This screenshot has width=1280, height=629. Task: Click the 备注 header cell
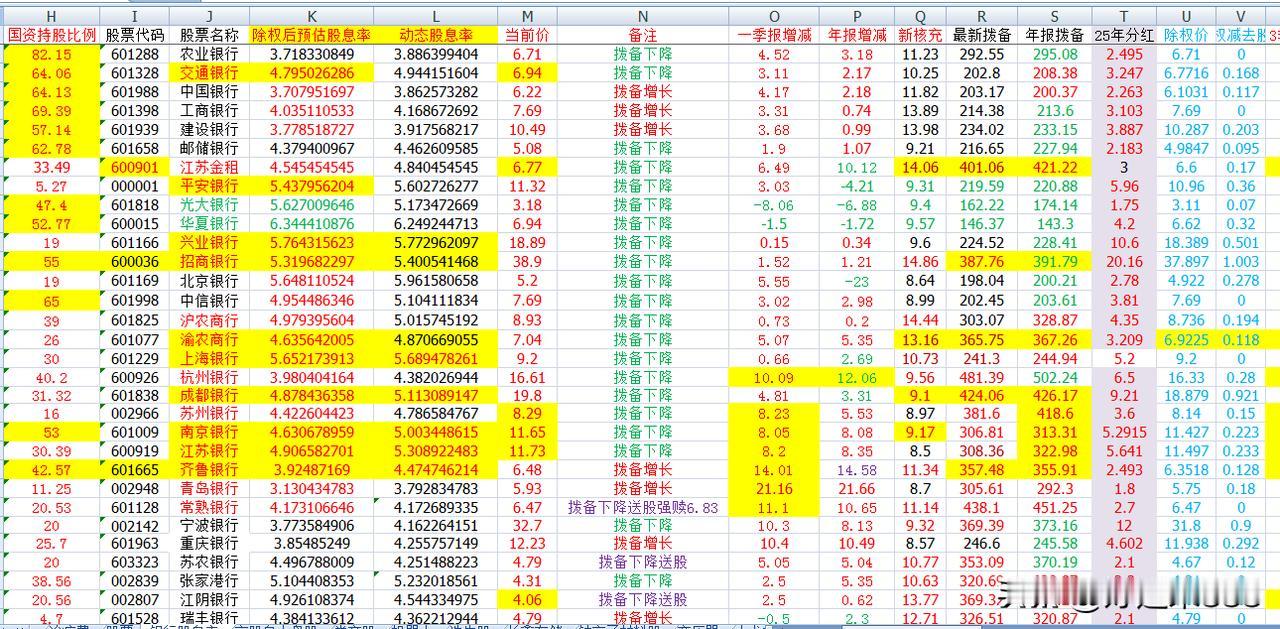pos(642,35)
